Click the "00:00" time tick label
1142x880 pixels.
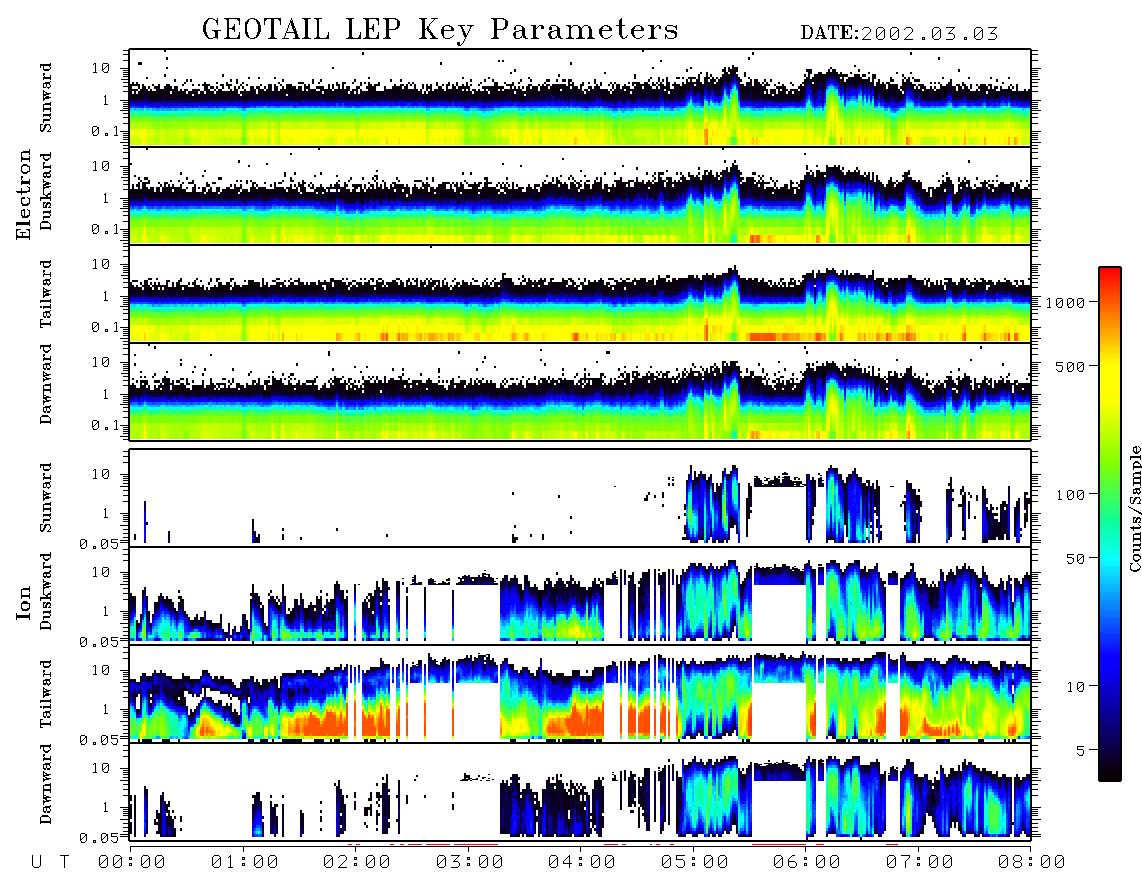(132, 862)
